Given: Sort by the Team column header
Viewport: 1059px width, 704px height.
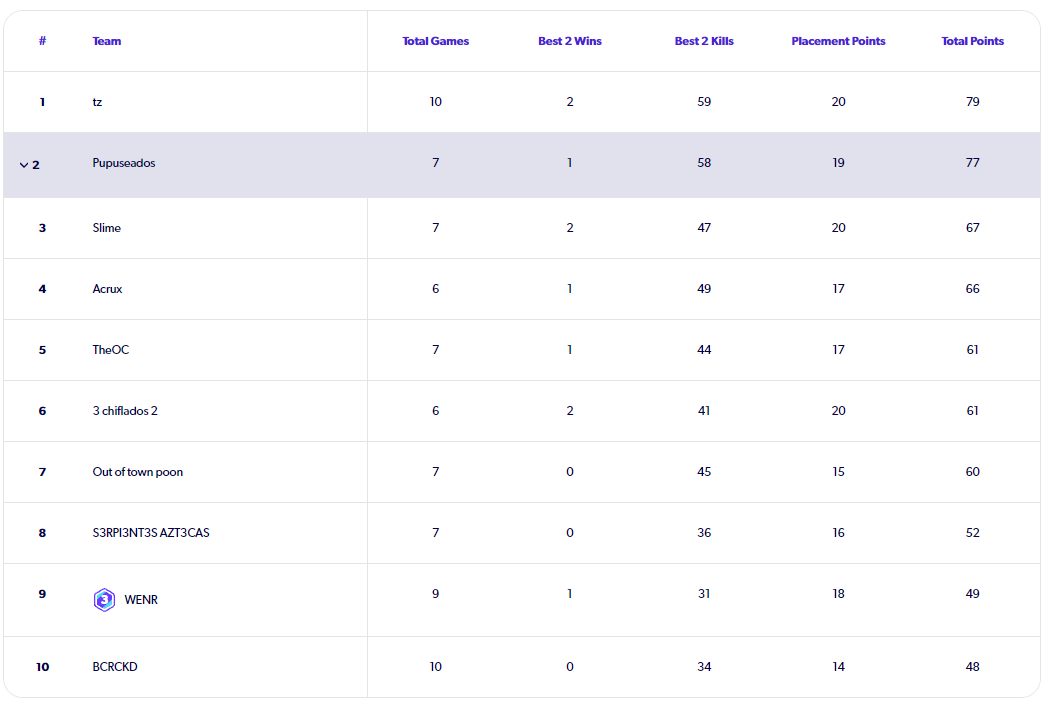Looking at the screenshot, I should click(107, 41).
